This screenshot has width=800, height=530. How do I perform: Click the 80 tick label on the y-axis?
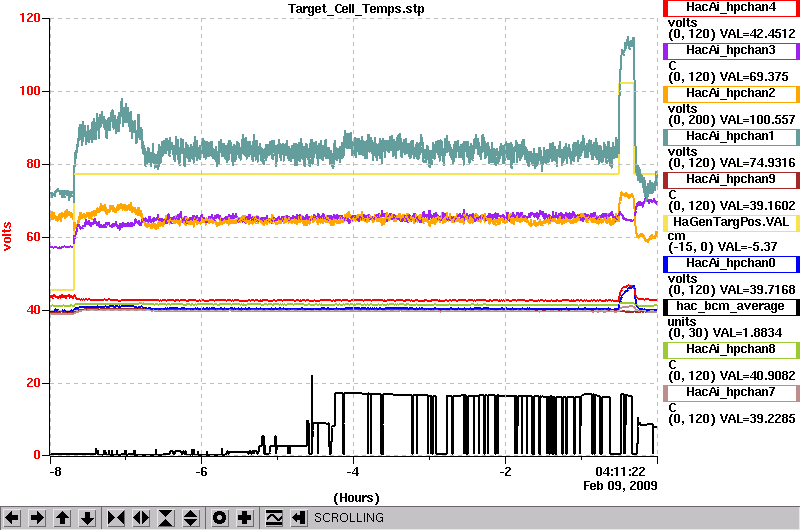coord(33,164)
